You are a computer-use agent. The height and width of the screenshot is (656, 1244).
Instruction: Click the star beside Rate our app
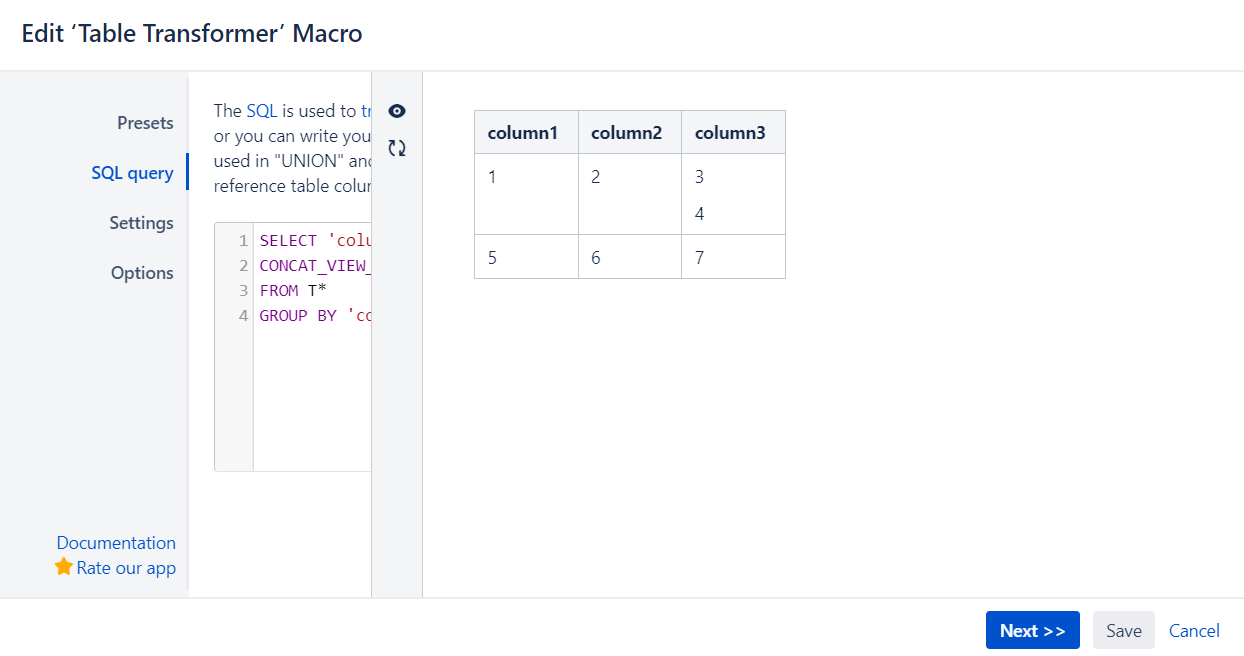62,567
